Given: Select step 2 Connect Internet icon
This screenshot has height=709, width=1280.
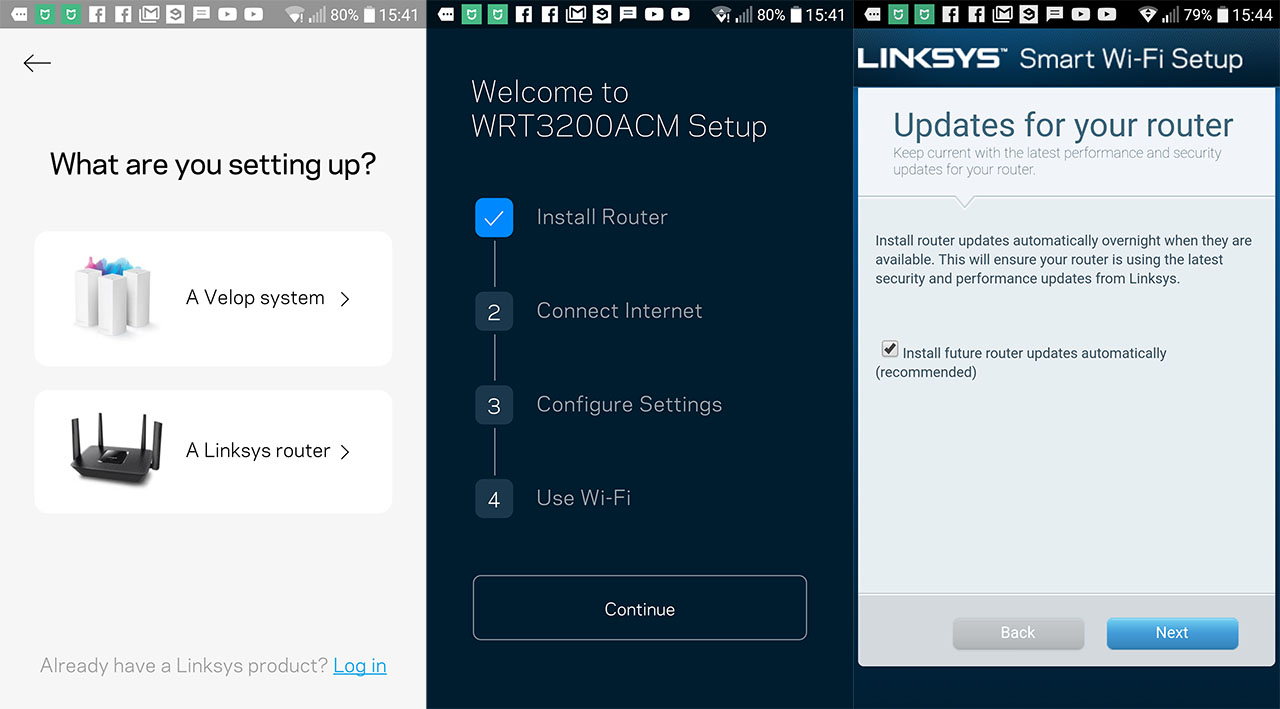Looking at the screenshot, I should [494, 312].
